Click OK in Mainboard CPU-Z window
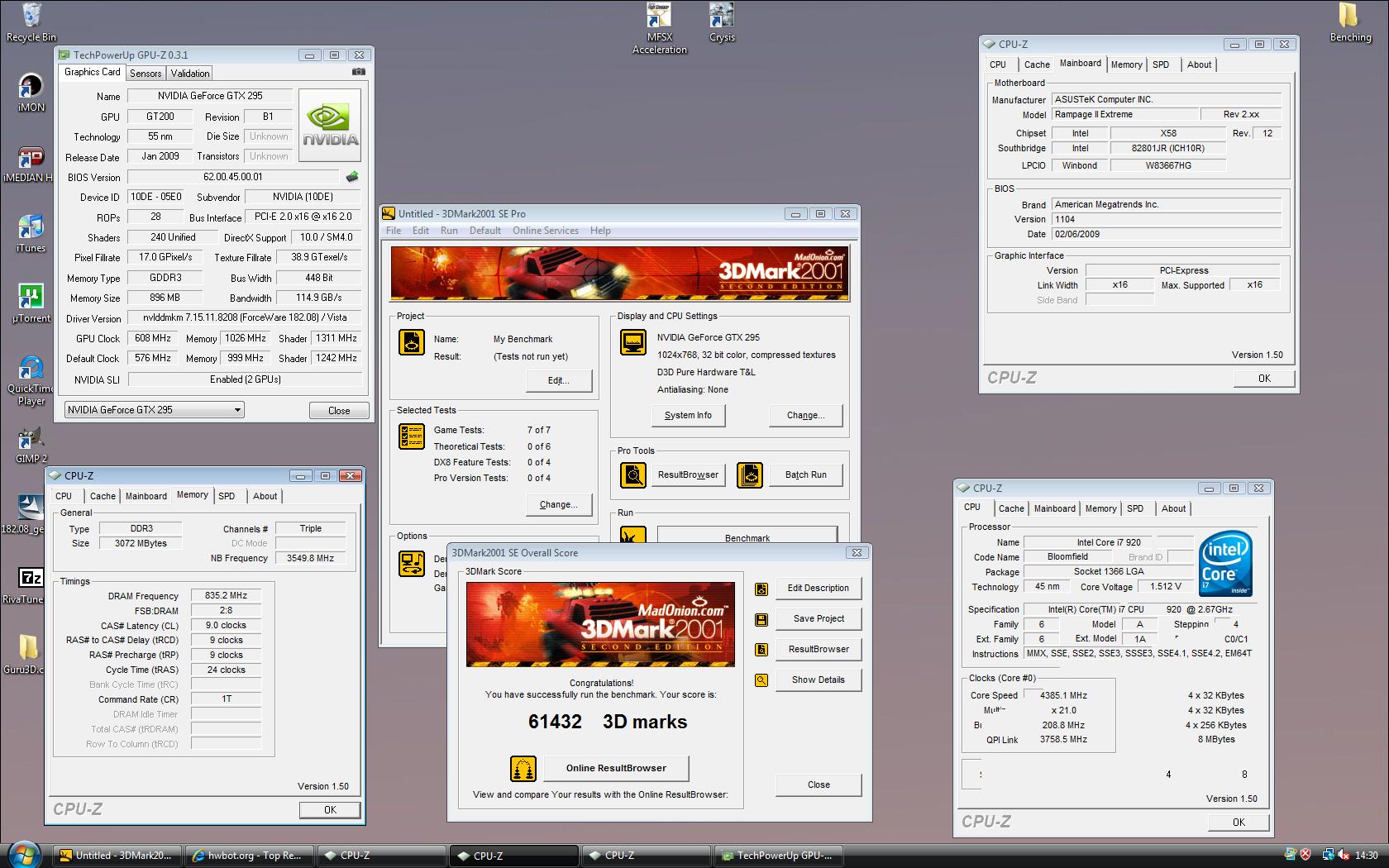Screen dimensions: 1389x868 click(x=1264, y=379)
